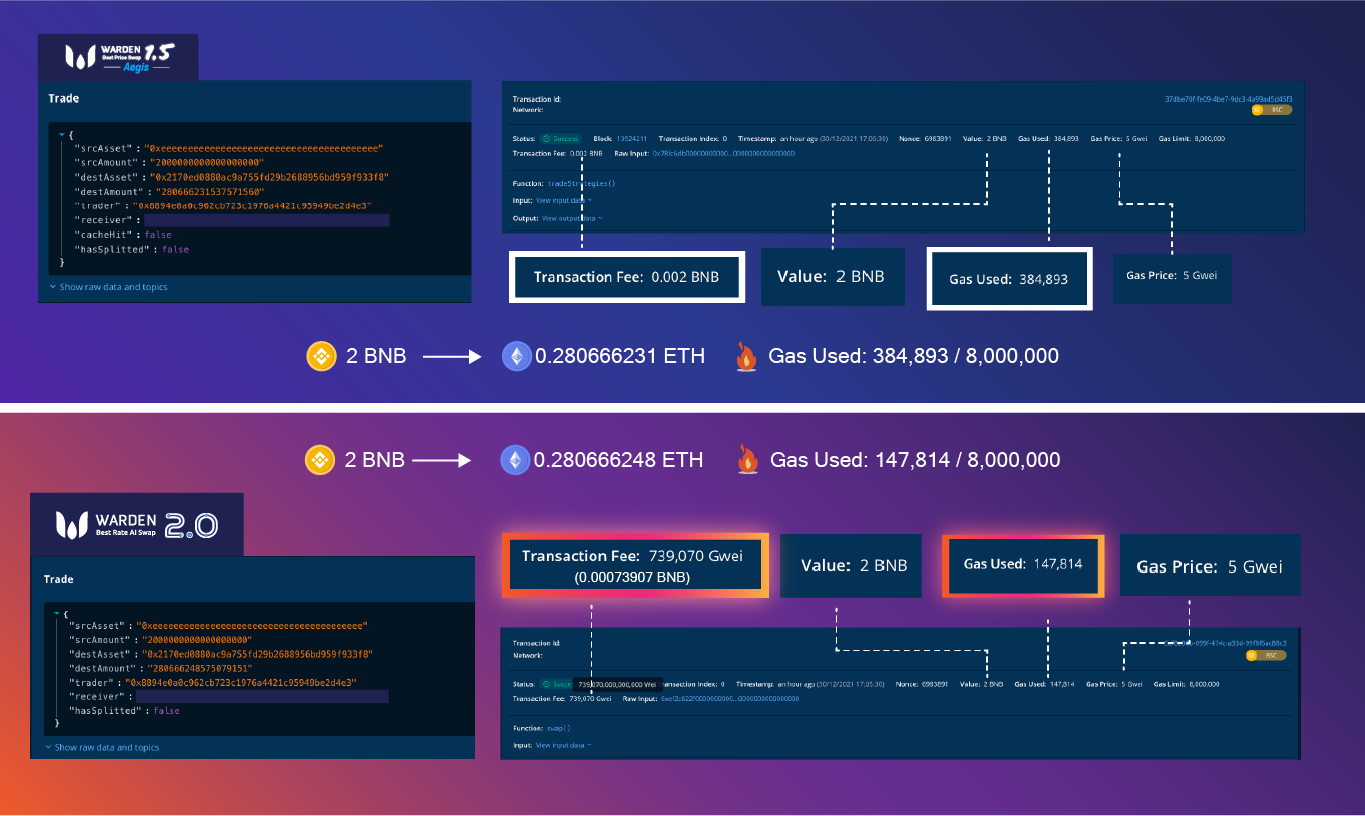Click the tradeStrategies() function link
Image resolution: width=1365 pixels, height=816 pixels.
tap(582, 183)
